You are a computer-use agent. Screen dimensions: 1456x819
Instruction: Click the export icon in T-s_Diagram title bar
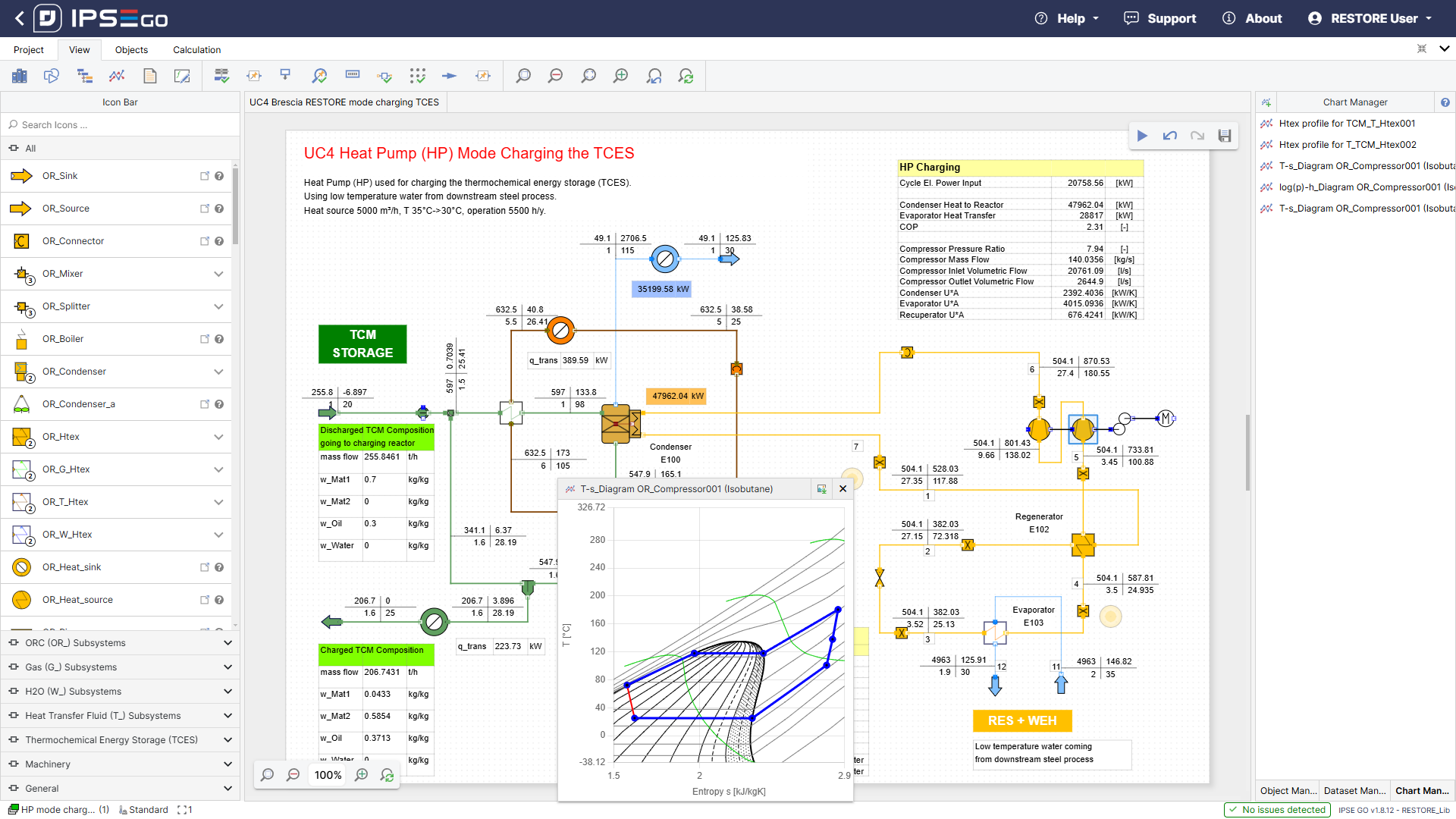821,489
